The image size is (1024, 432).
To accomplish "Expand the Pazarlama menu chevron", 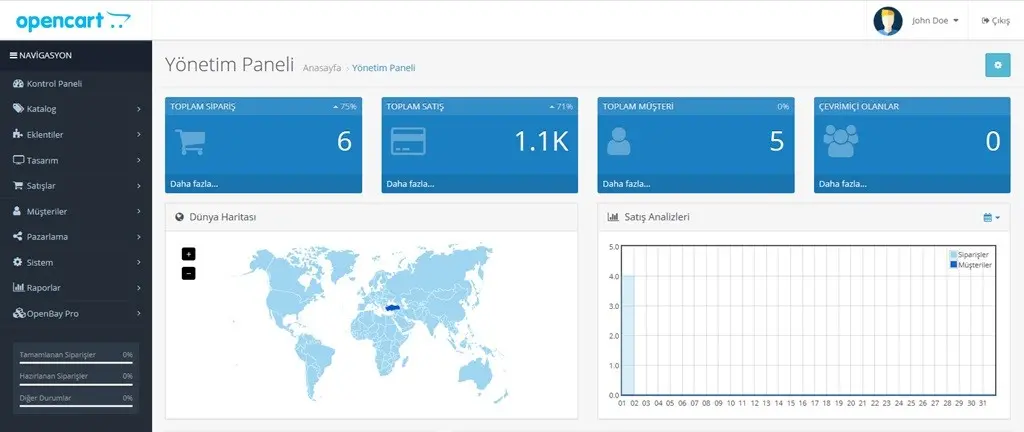I will 139,237.
